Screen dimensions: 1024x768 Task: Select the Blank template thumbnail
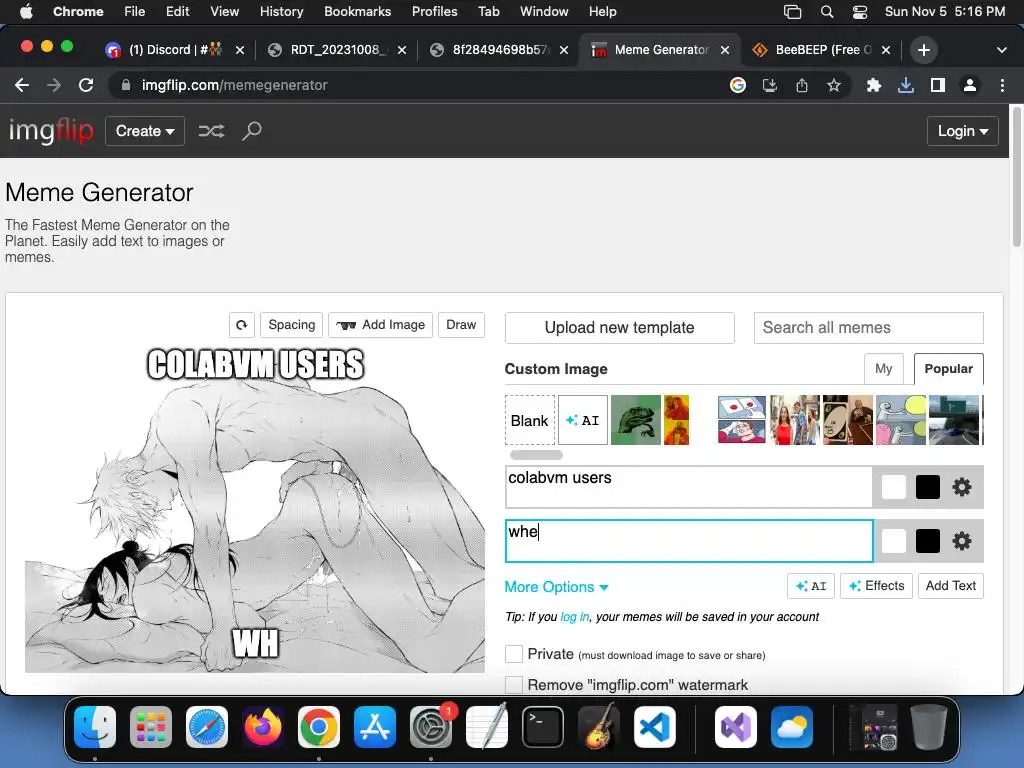tap(530, 421)
